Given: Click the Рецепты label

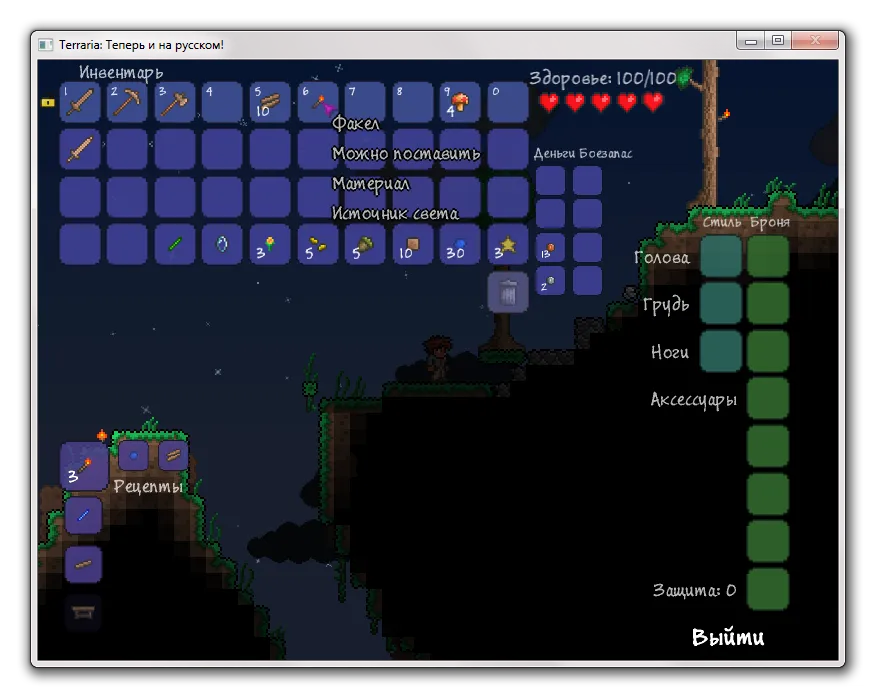Looking at the screenshot, I should (x=148, y=487).
